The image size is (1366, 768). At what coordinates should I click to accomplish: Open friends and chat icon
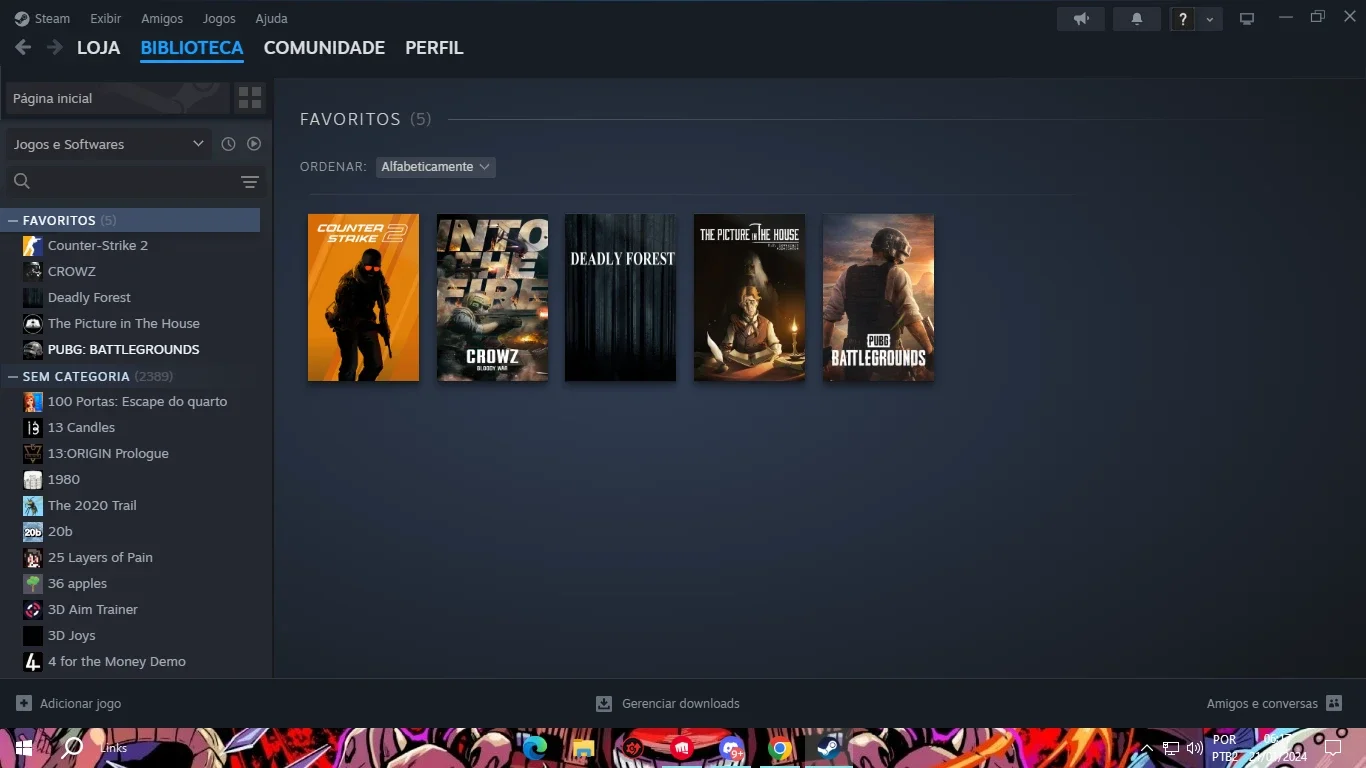tap(1334, 703)
